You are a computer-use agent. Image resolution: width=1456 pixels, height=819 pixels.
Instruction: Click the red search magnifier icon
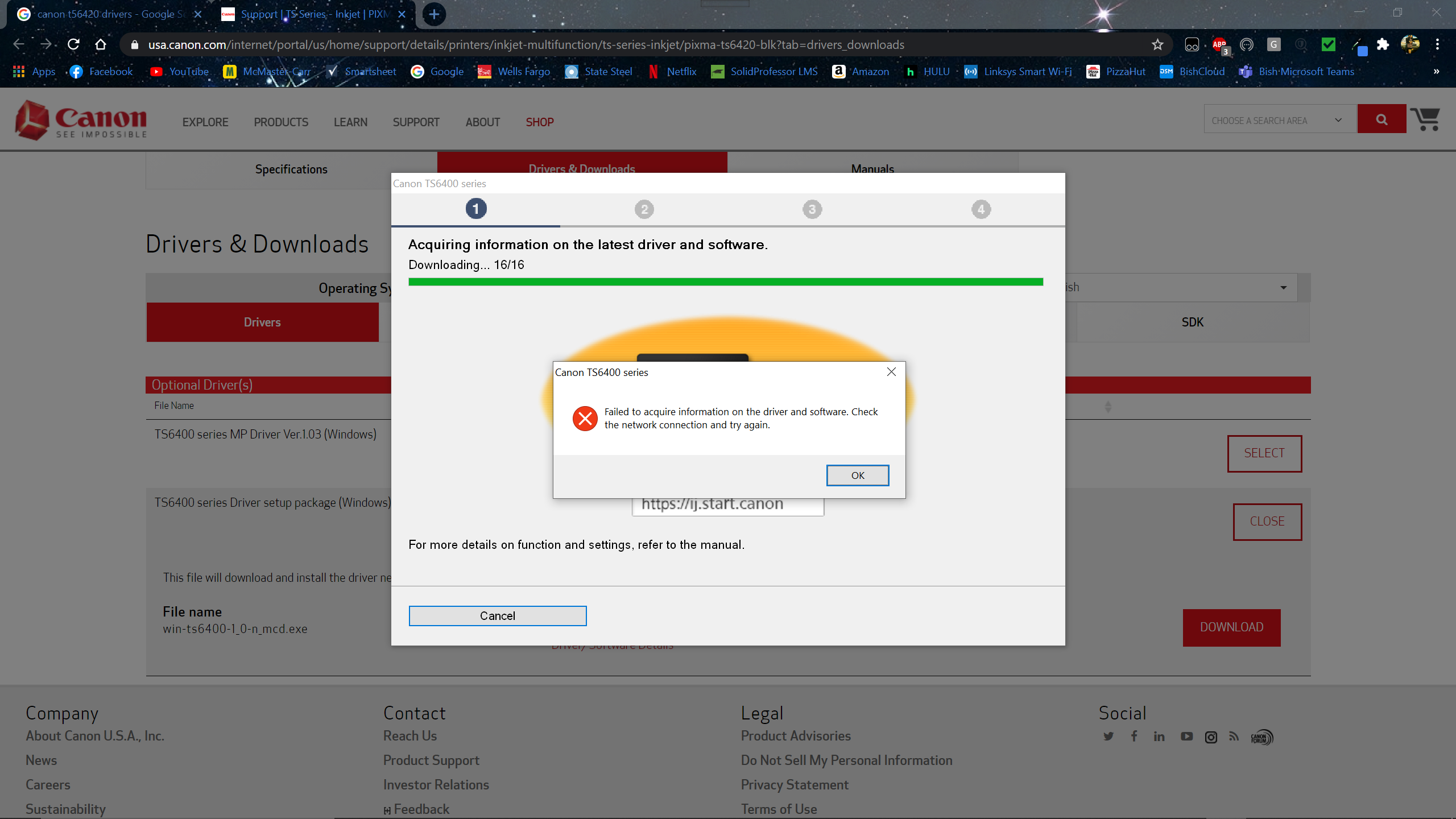point(1381,119)
